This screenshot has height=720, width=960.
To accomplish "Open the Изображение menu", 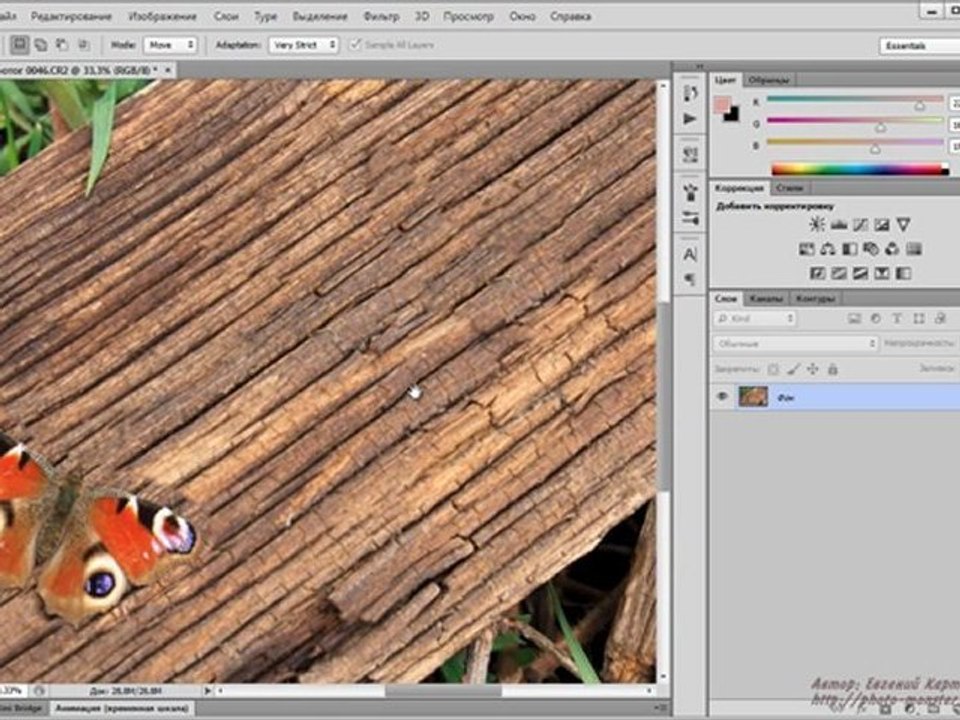I will click(x=163, y=17).
